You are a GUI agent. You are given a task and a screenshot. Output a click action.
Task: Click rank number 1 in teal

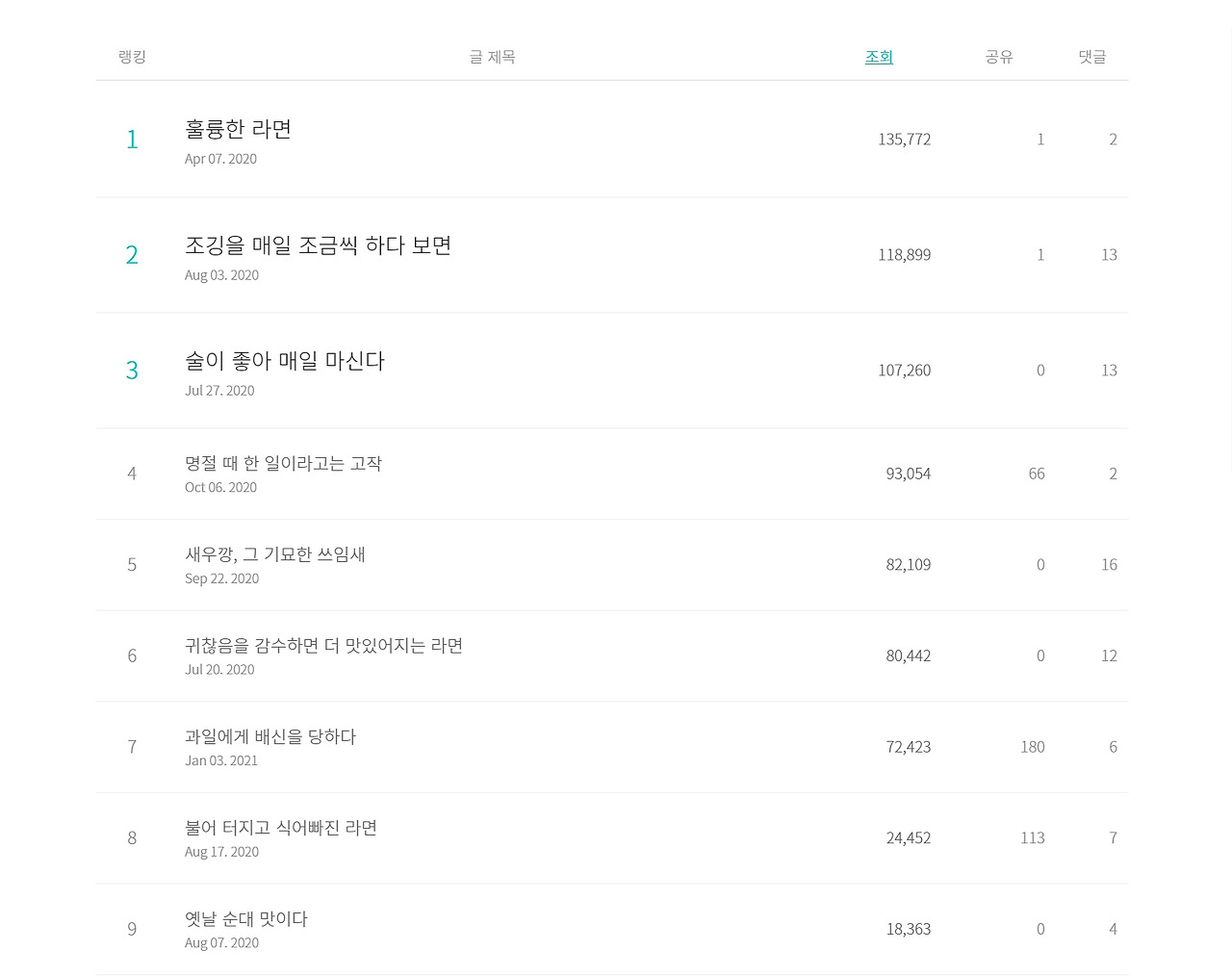[x=132, y=140]
